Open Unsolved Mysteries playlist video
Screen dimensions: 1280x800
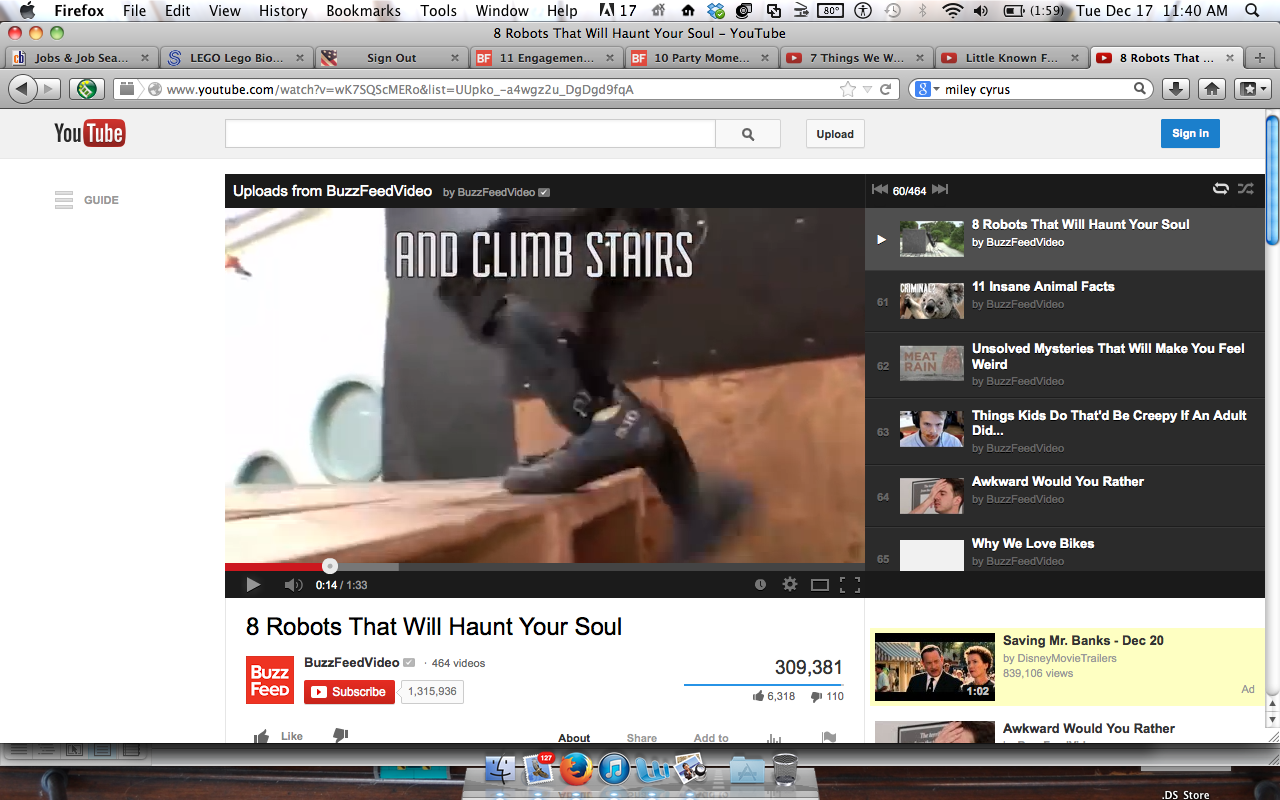[x=1065, y=365]
